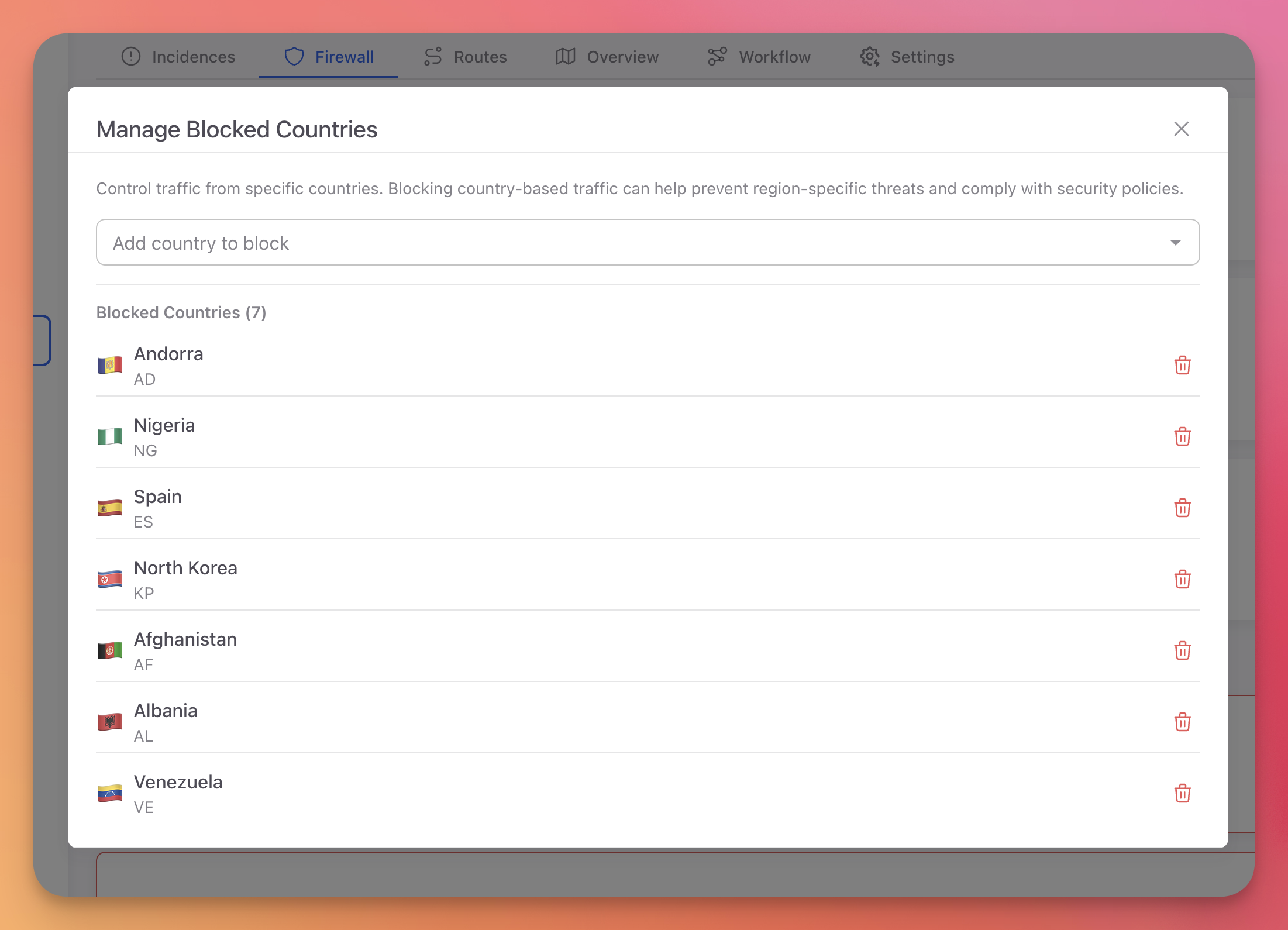The image size is (1288, 930).
Task: Select the Spain flag emoji
Action: coord(109,507)
